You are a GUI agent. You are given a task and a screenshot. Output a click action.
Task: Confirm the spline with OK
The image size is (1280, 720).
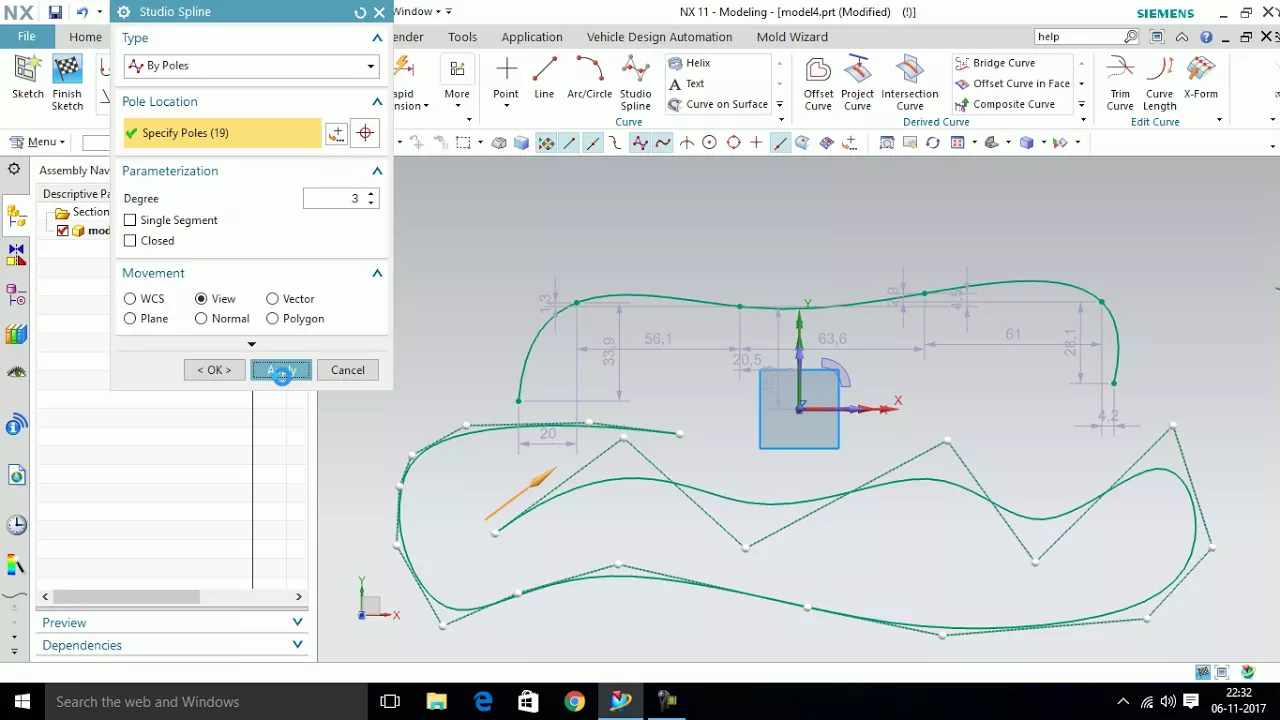214,370
